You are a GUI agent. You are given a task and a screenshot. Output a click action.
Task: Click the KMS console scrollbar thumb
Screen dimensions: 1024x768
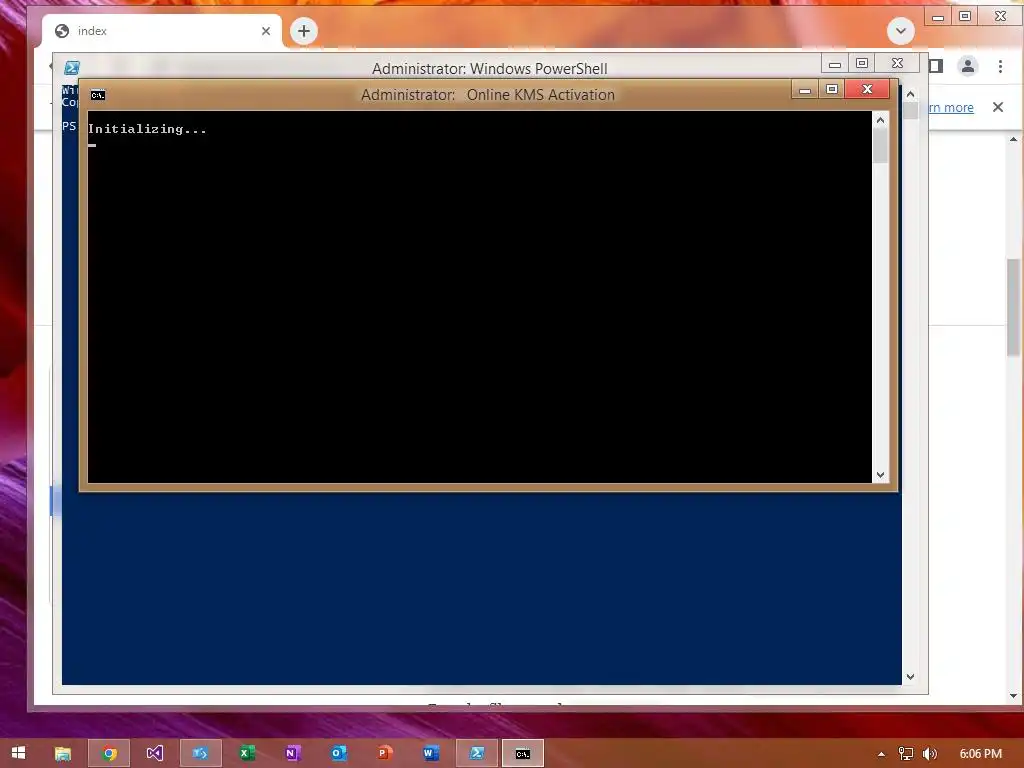(x=880, y=146)
